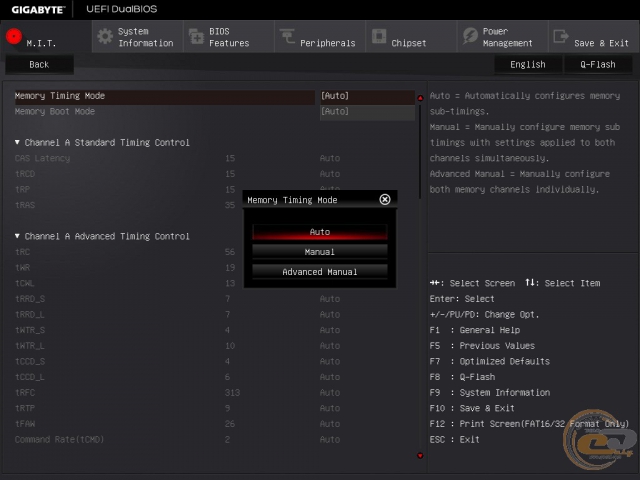The image size is (640, 480).
Task: Click the red M.I.T. circle icon
Action: [x=14, y=36]
